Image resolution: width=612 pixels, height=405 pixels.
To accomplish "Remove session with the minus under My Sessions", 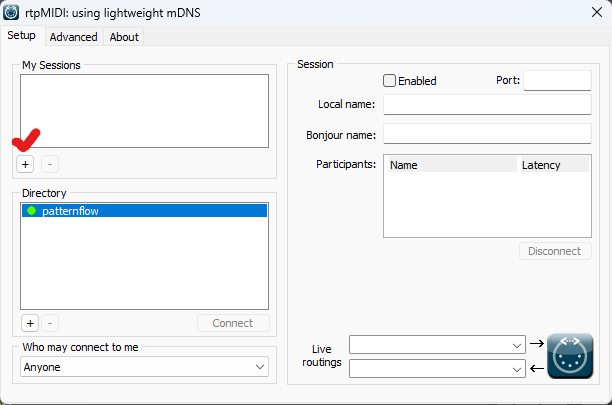I will (50, 164).
